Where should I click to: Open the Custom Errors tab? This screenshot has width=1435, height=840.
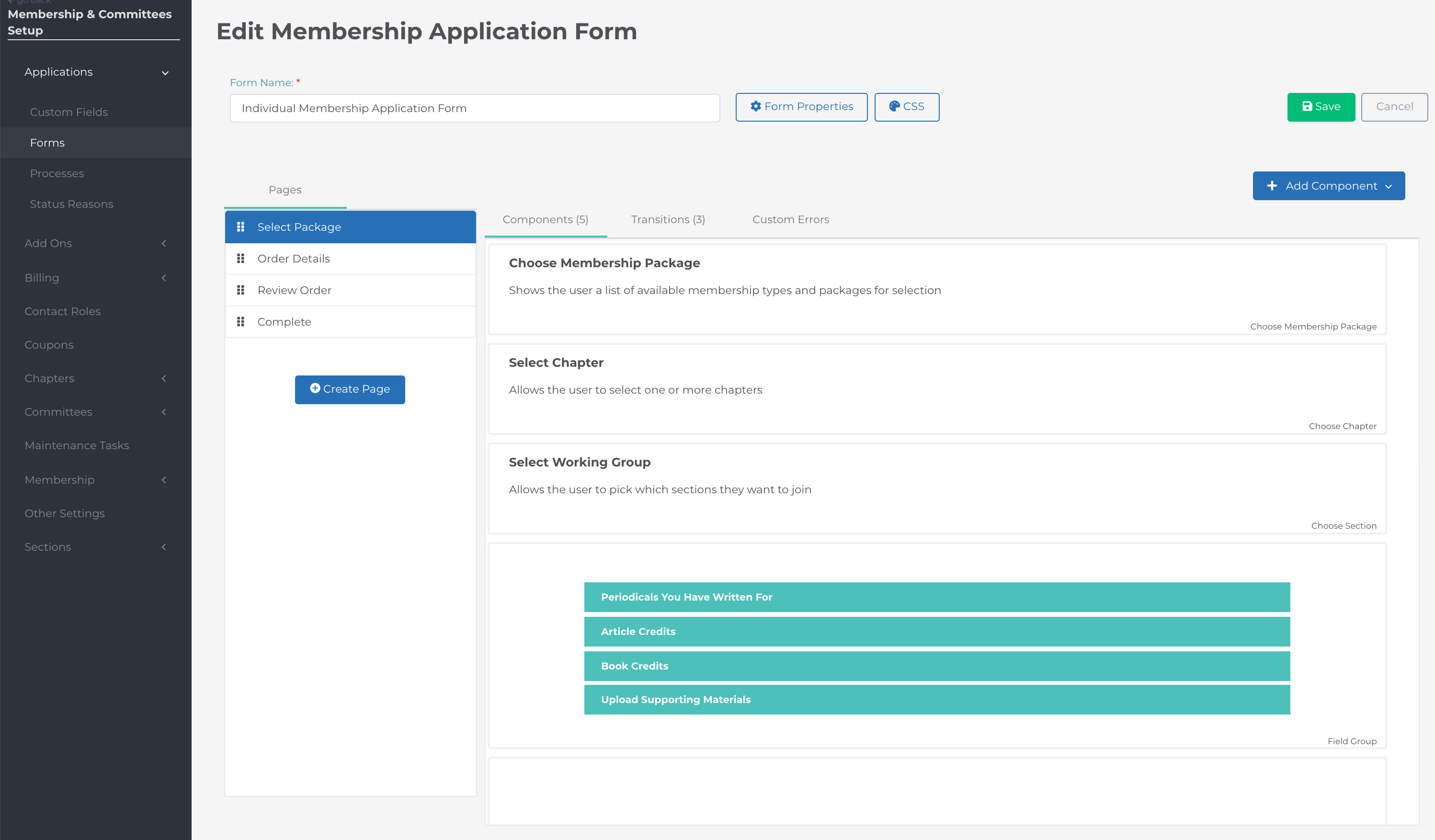790,220
